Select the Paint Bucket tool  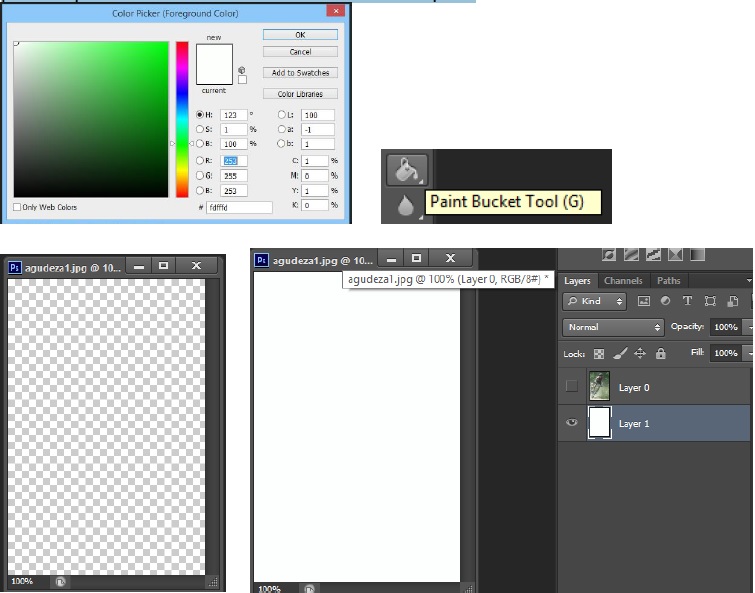[x=407, y=169]
